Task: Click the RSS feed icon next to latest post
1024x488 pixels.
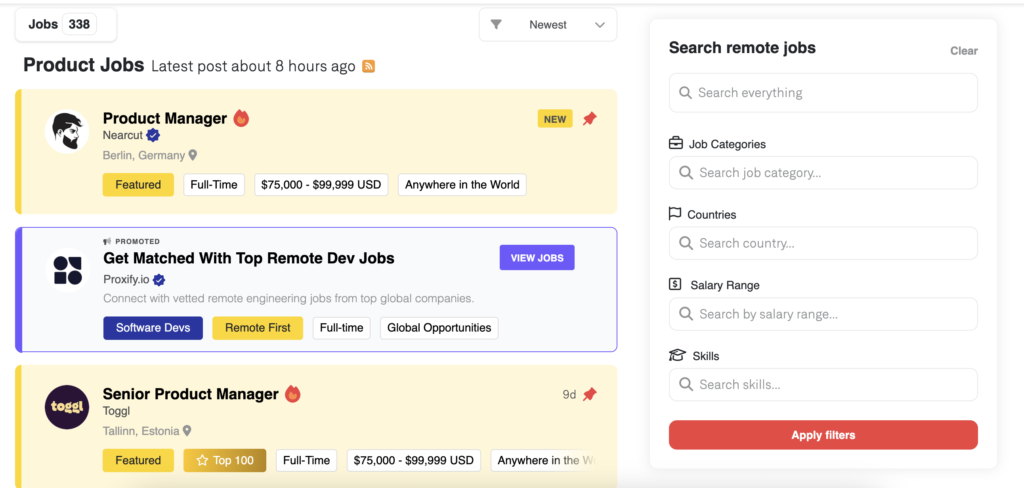Action: point(368,66)
